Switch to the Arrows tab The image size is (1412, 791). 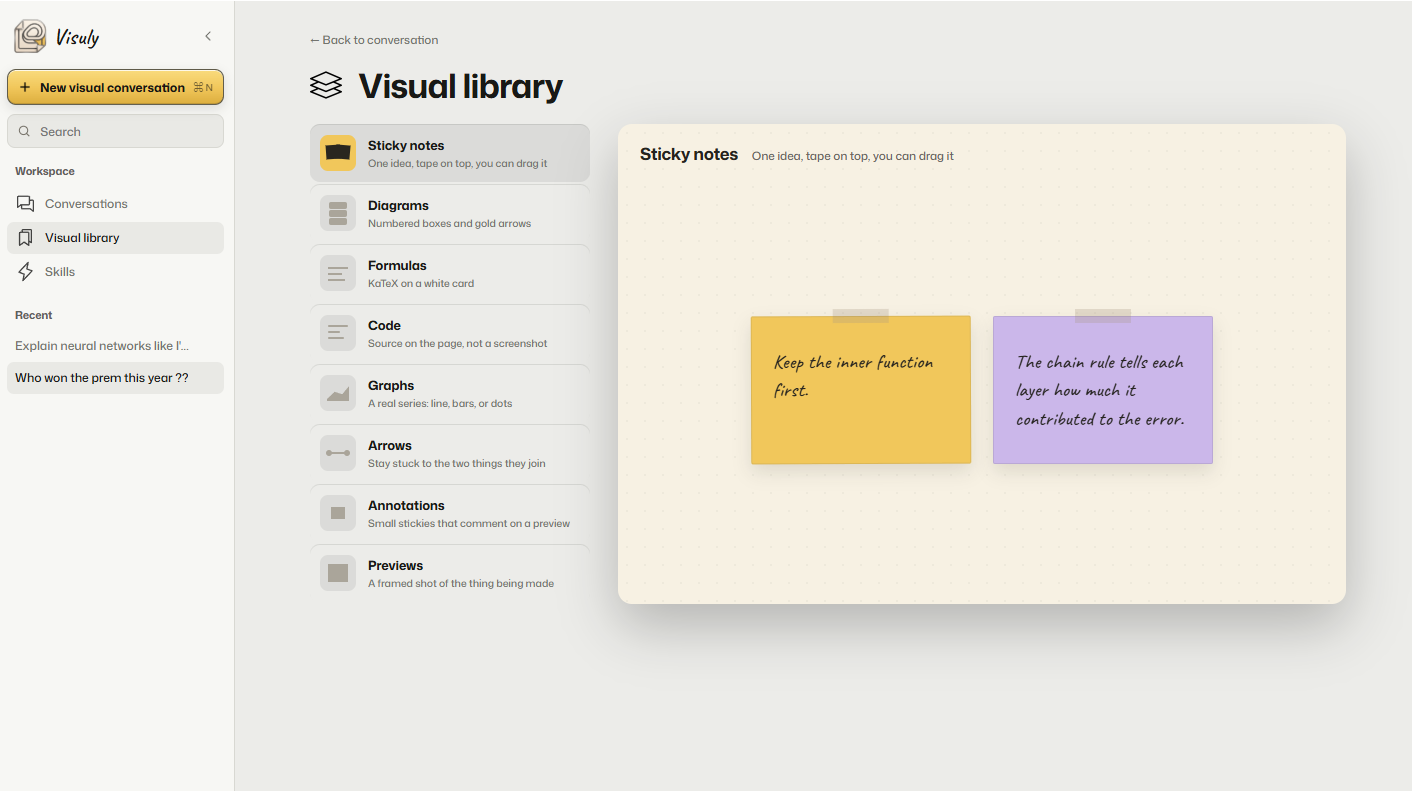point(450,453)
